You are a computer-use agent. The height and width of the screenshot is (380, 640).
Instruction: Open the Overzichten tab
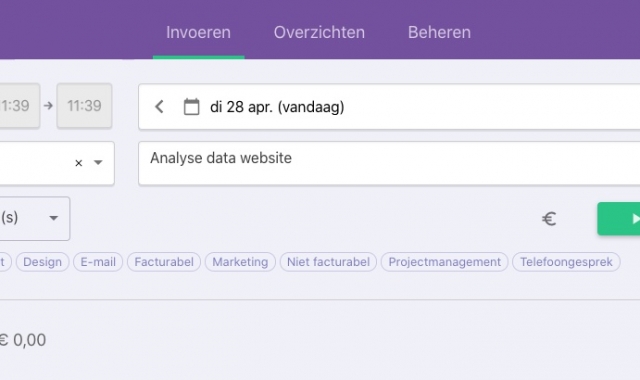click(319, 32)
